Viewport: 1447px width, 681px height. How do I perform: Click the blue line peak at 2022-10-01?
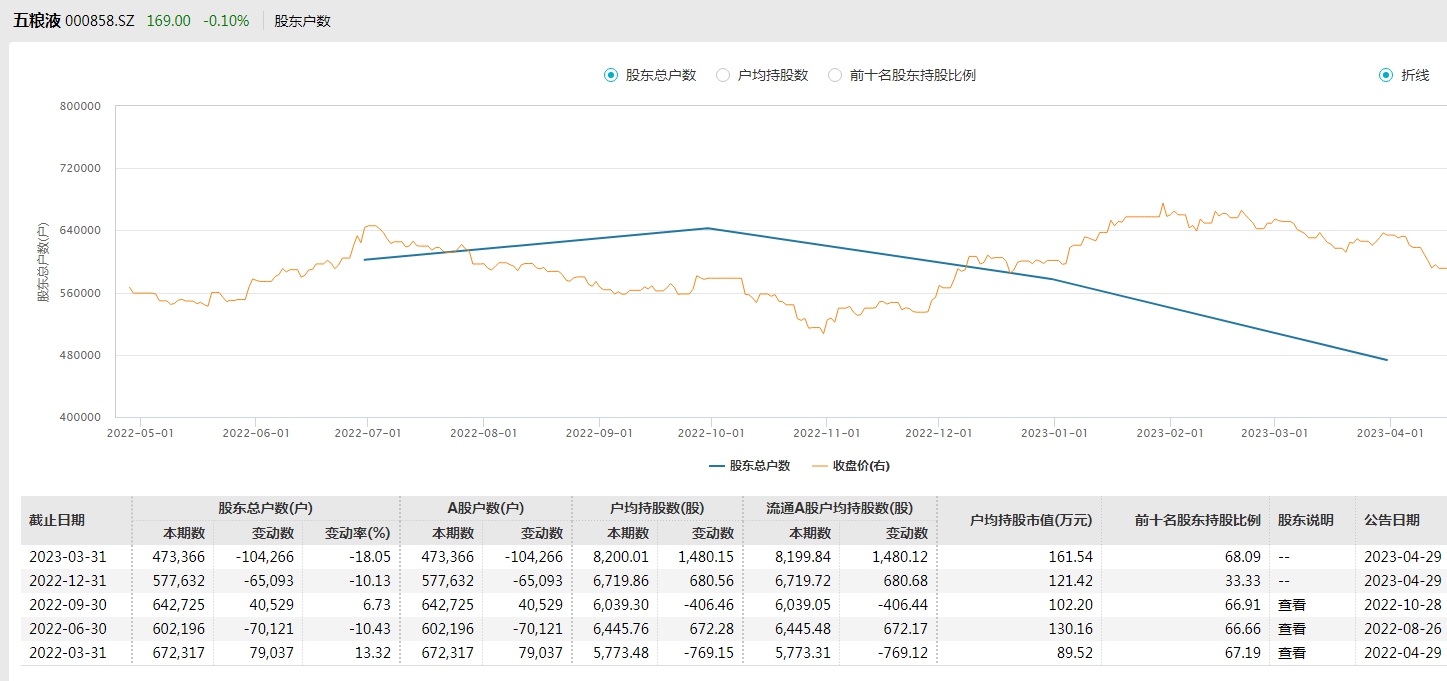708,228
